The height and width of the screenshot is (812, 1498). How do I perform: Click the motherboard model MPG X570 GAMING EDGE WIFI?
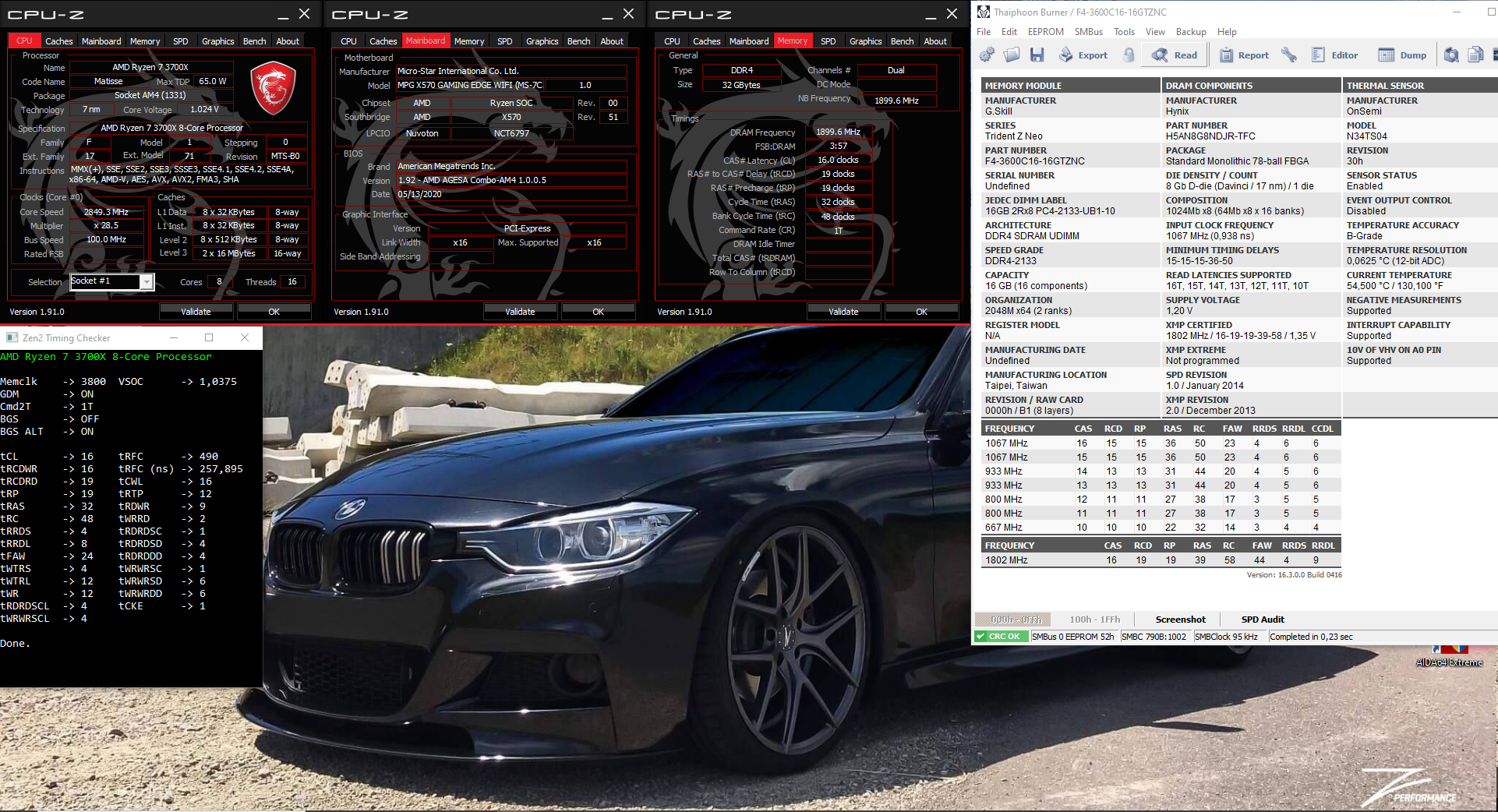pos(469,85)
